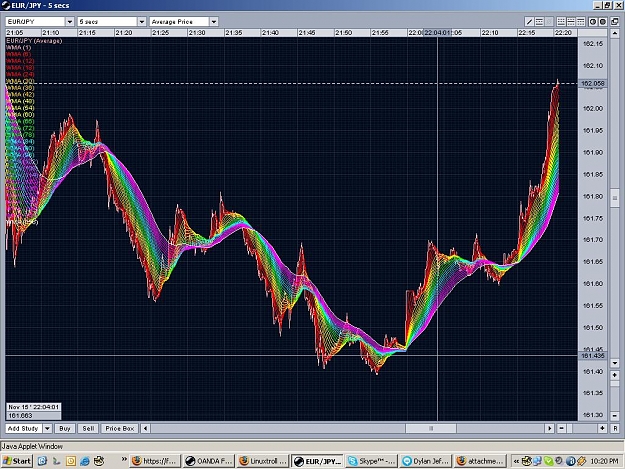Click the price axis minus zoom button
Screen dimensions: 625x469
[x=615, y=416]
